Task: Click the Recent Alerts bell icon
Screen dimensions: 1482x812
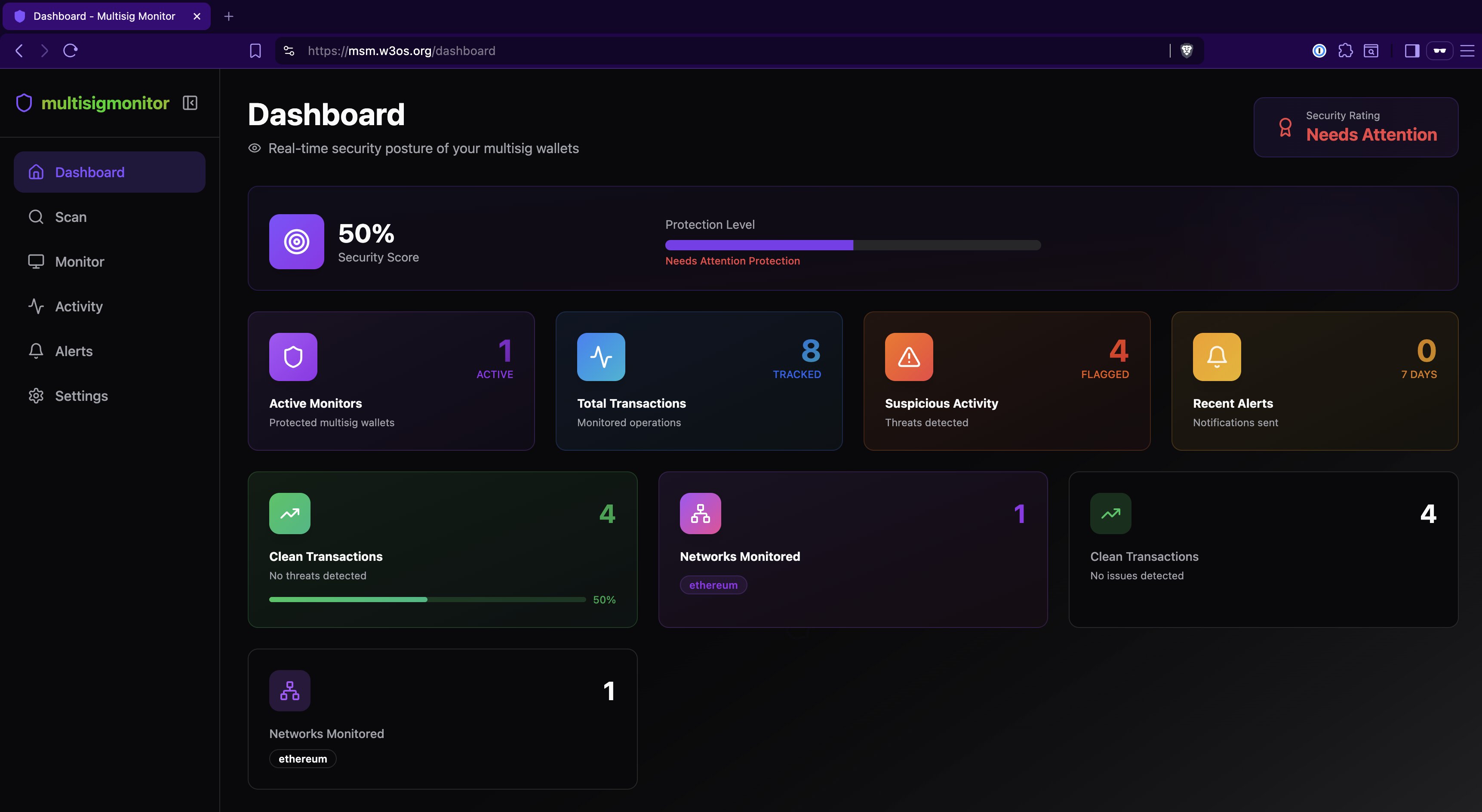Action: (1216, 357)
